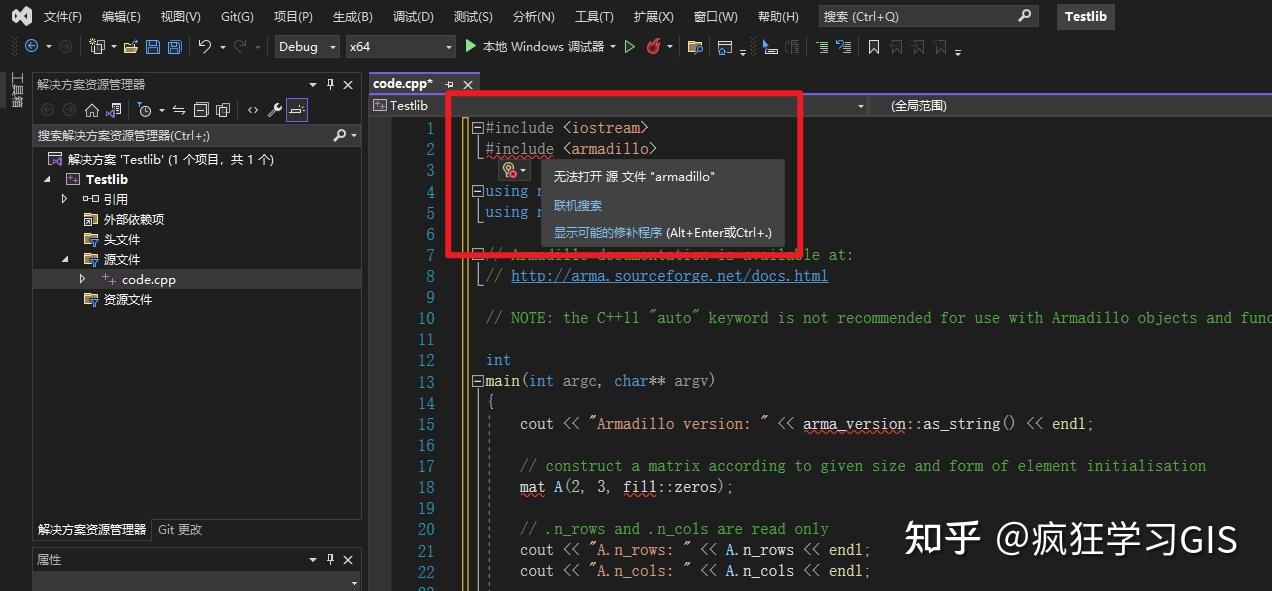Open the Git(G) menu
Image resolution: width=1272 pixels, height=591 pixels.
[x=237, y=17]
